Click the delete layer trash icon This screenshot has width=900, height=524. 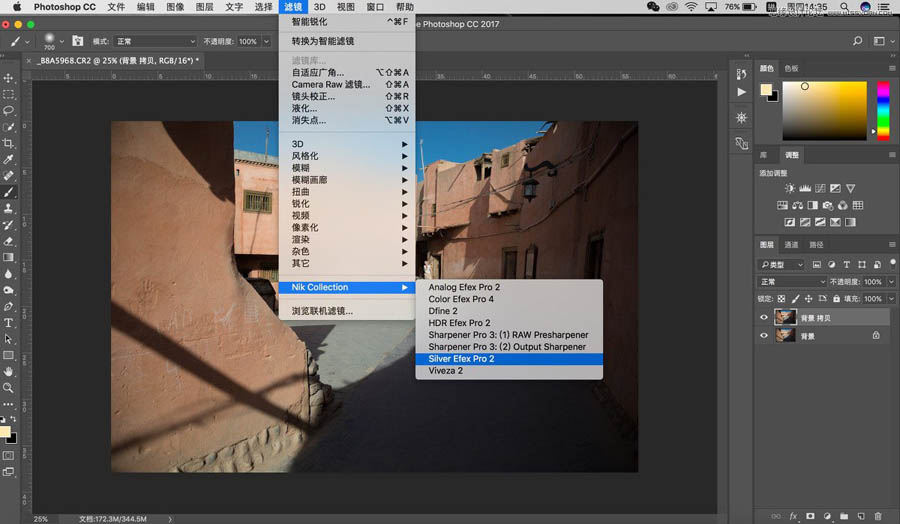tap(878, 516)
